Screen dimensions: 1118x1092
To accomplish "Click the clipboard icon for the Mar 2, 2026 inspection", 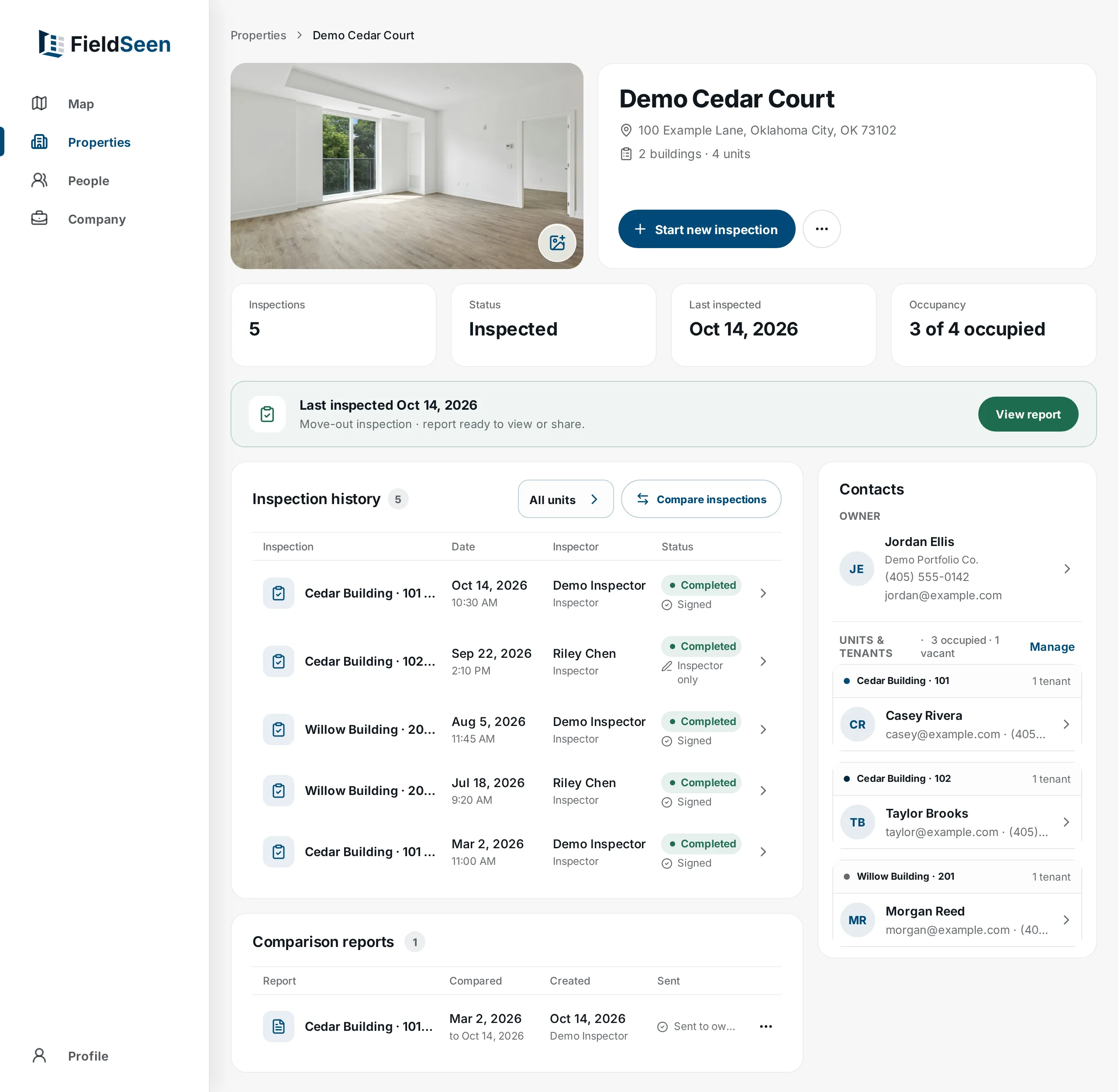I will tap(279, 852).
